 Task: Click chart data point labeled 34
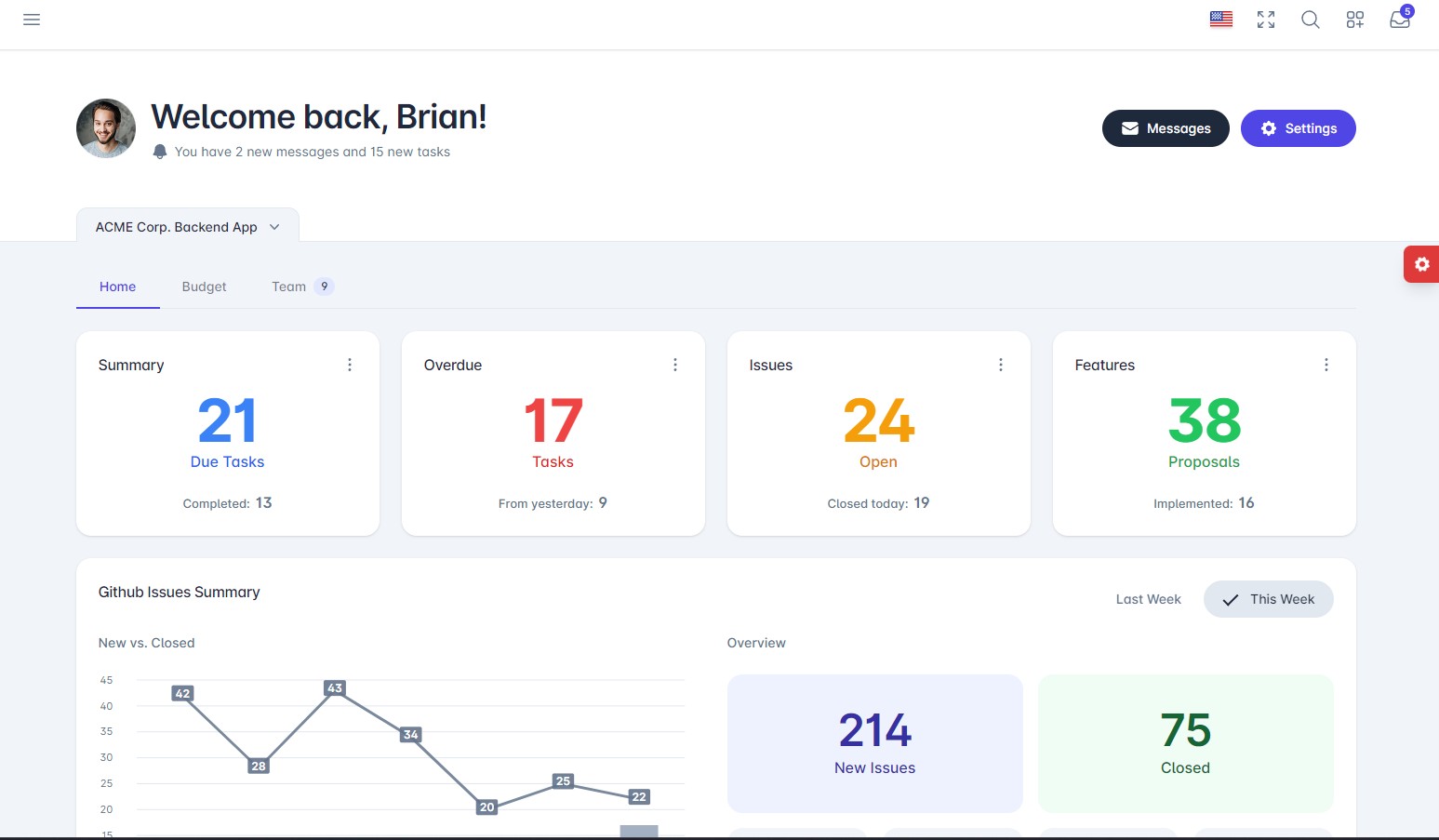click(411, 734)
